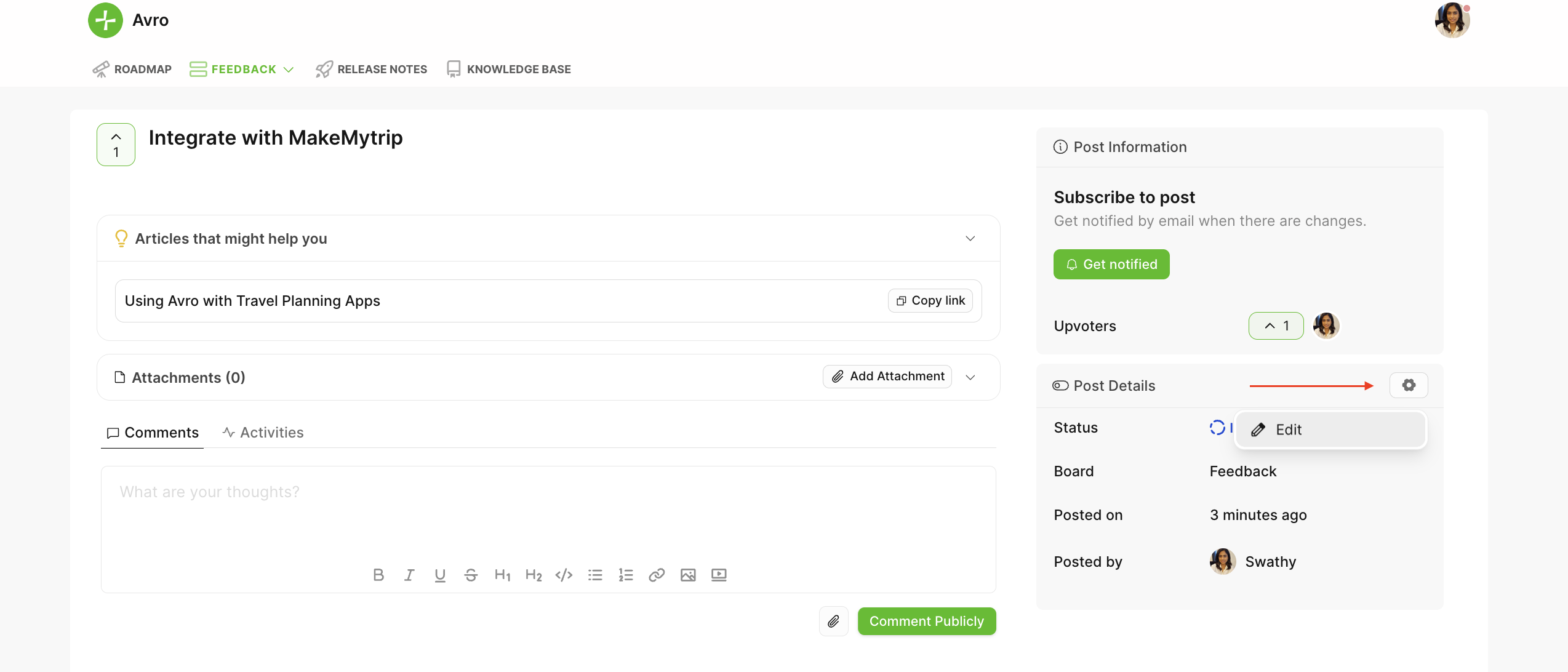Select Edit from the Post Details menu
Viewport: 1568px width, 672px height.
pos(1330,430)
